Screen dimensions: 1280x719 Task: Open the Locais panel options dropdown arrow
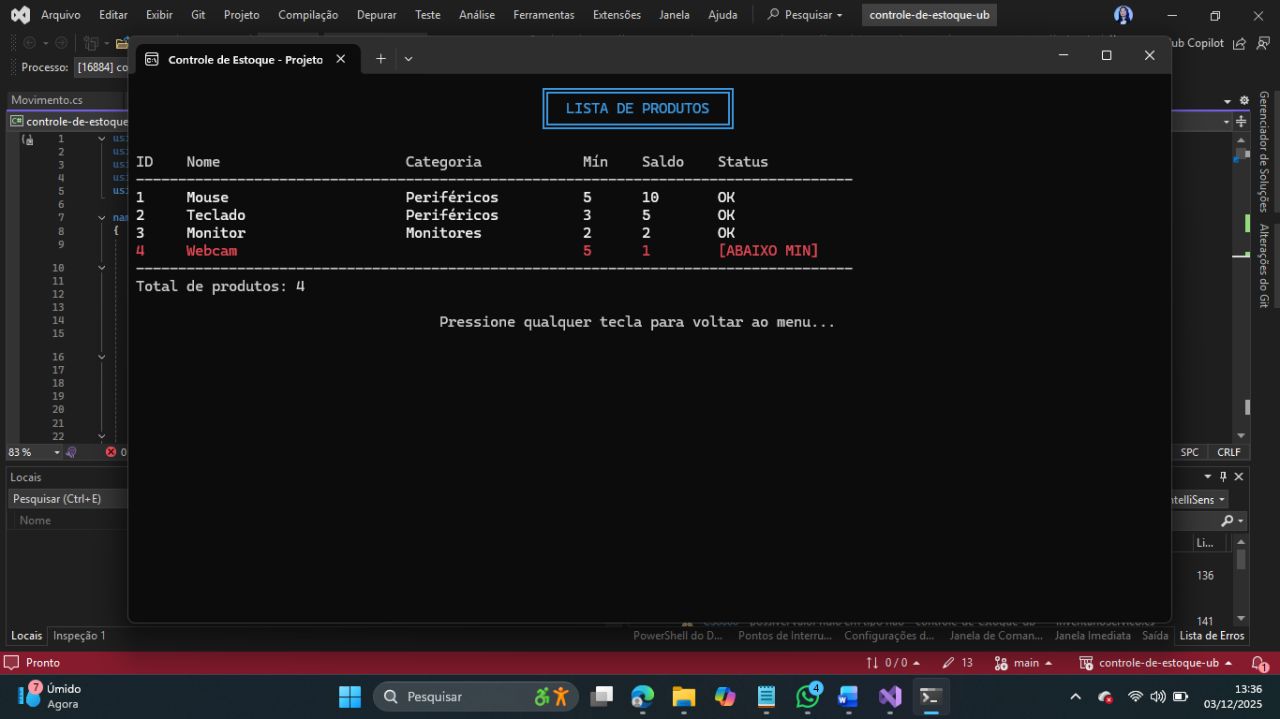[1207, 477]
